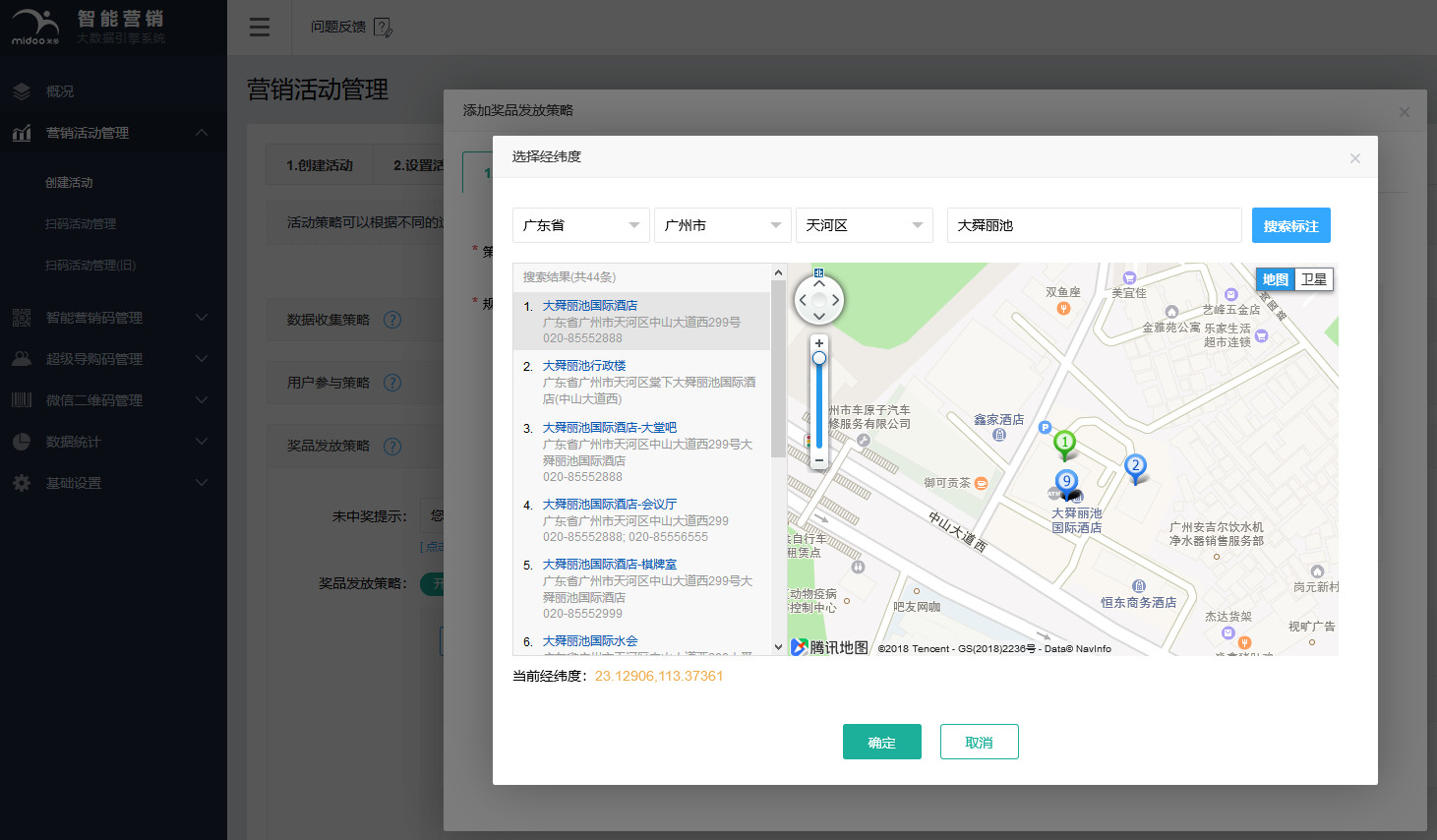Click 微信二维码管理 barcode icon in sidebar
1437x840 pixels.
click(x=22, y=400)
